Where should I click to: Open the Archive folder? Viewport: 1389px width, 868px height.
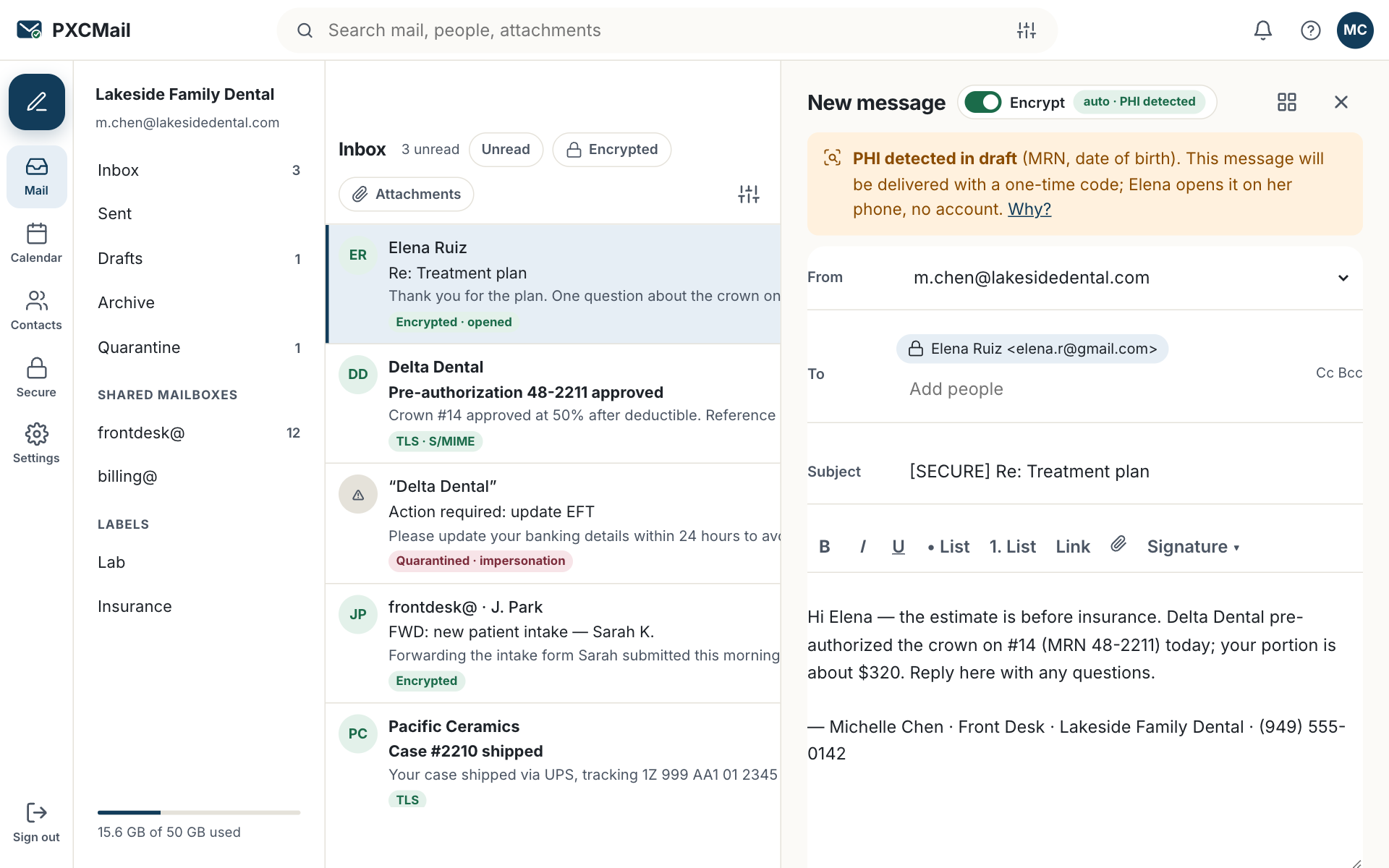coord(199,302)
